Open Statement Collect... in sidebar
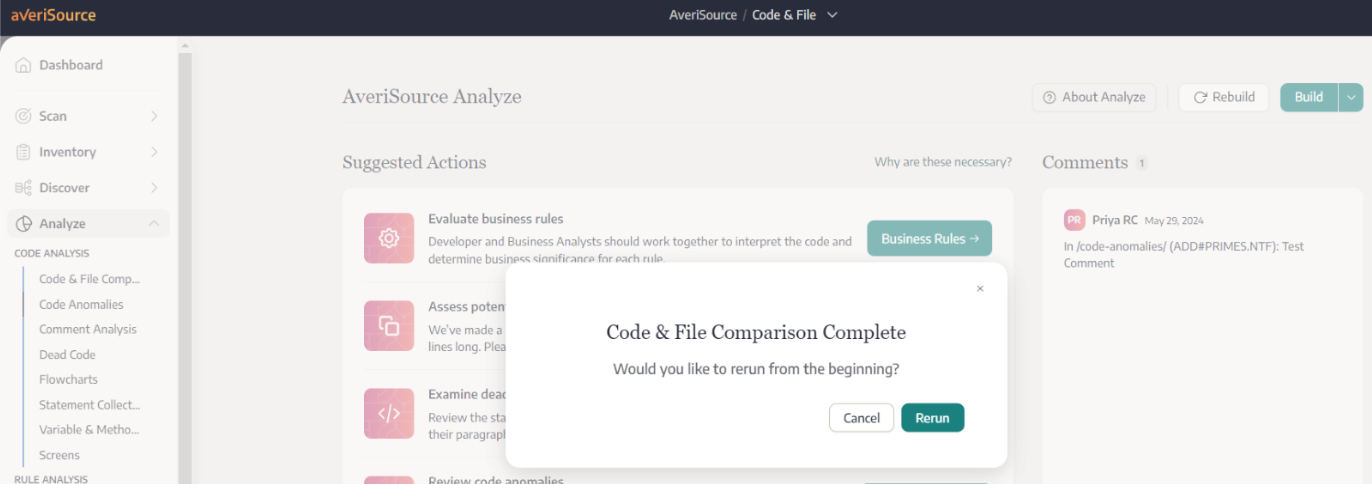This screenshot has width=1372, height=484. pos(90,405)
